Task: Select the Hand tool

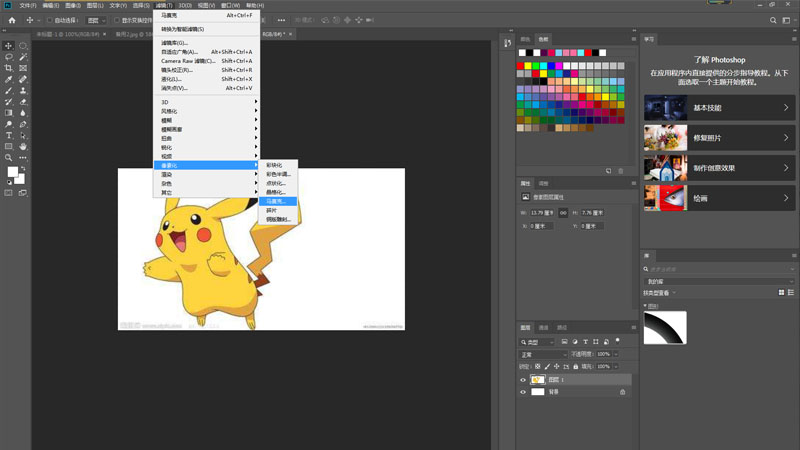Action: point(23,147)
